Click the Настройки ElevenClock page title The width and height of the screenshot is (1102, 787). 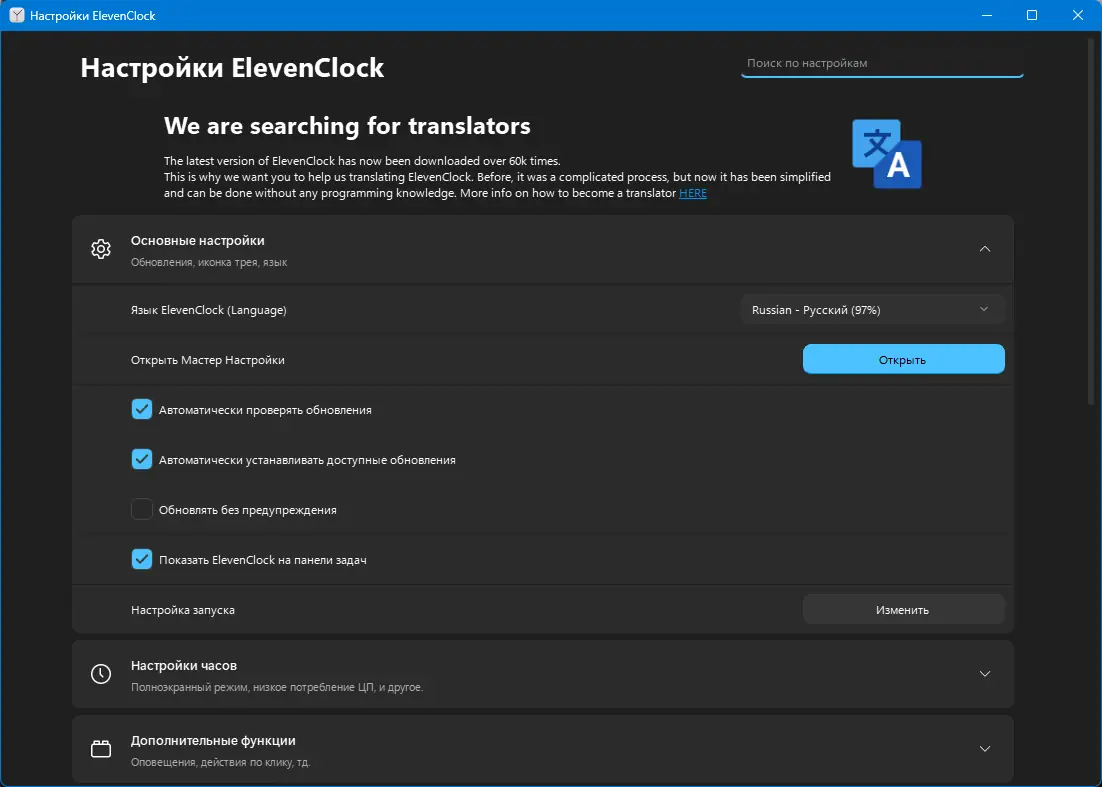(x=232, y=68)
